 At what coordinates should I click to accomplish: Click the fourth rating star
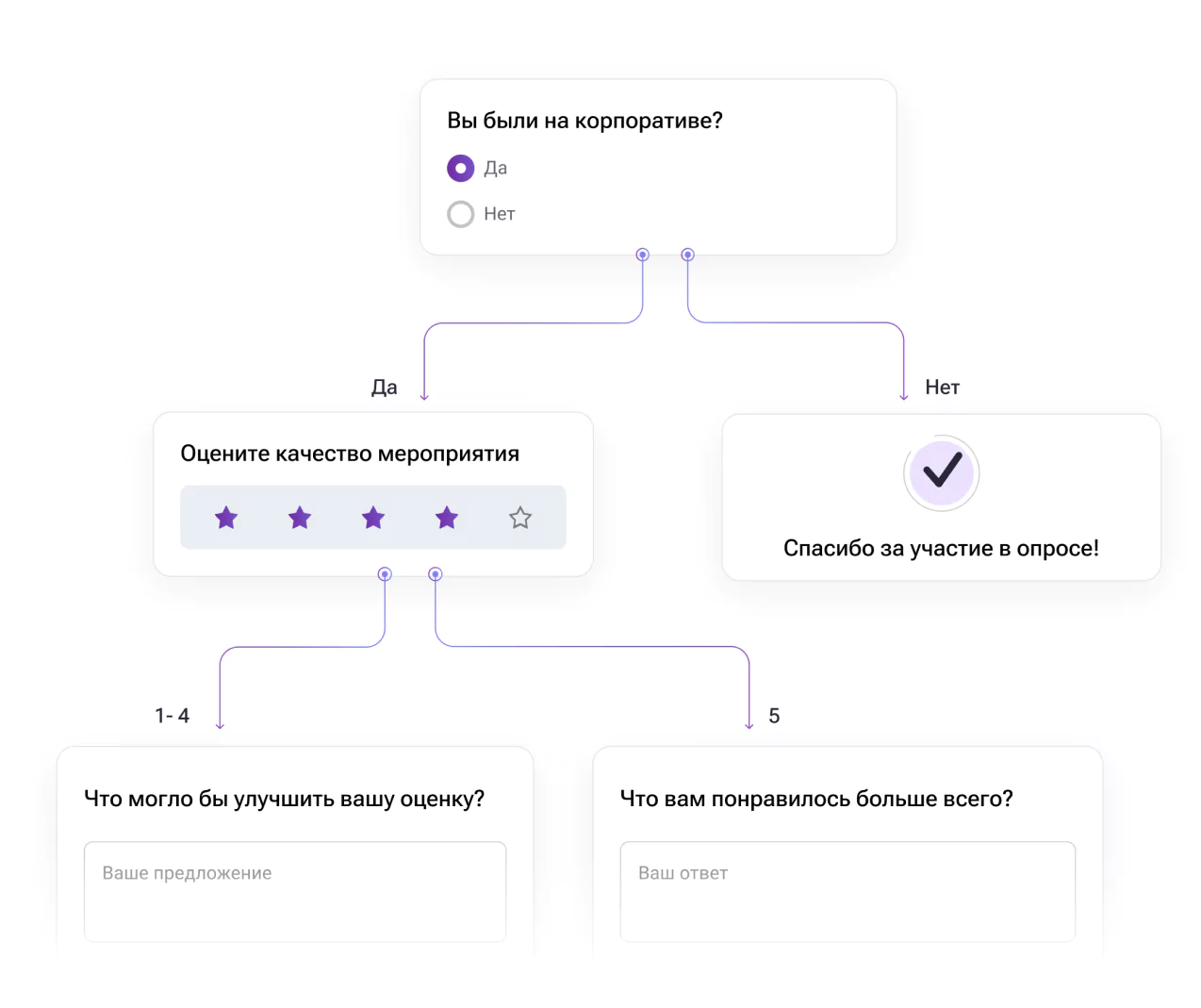point(447,518)
